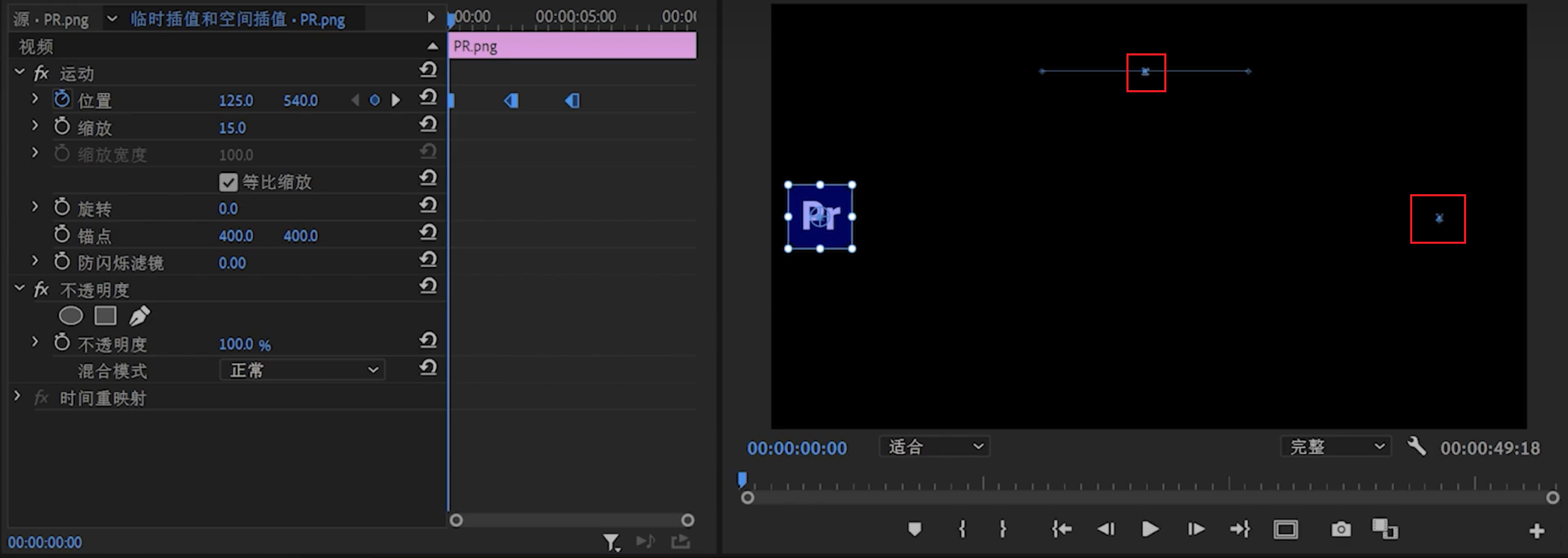
Task: Toggle the 等比缩放 uniform scale checkbox
Action: tap(228, 182)
